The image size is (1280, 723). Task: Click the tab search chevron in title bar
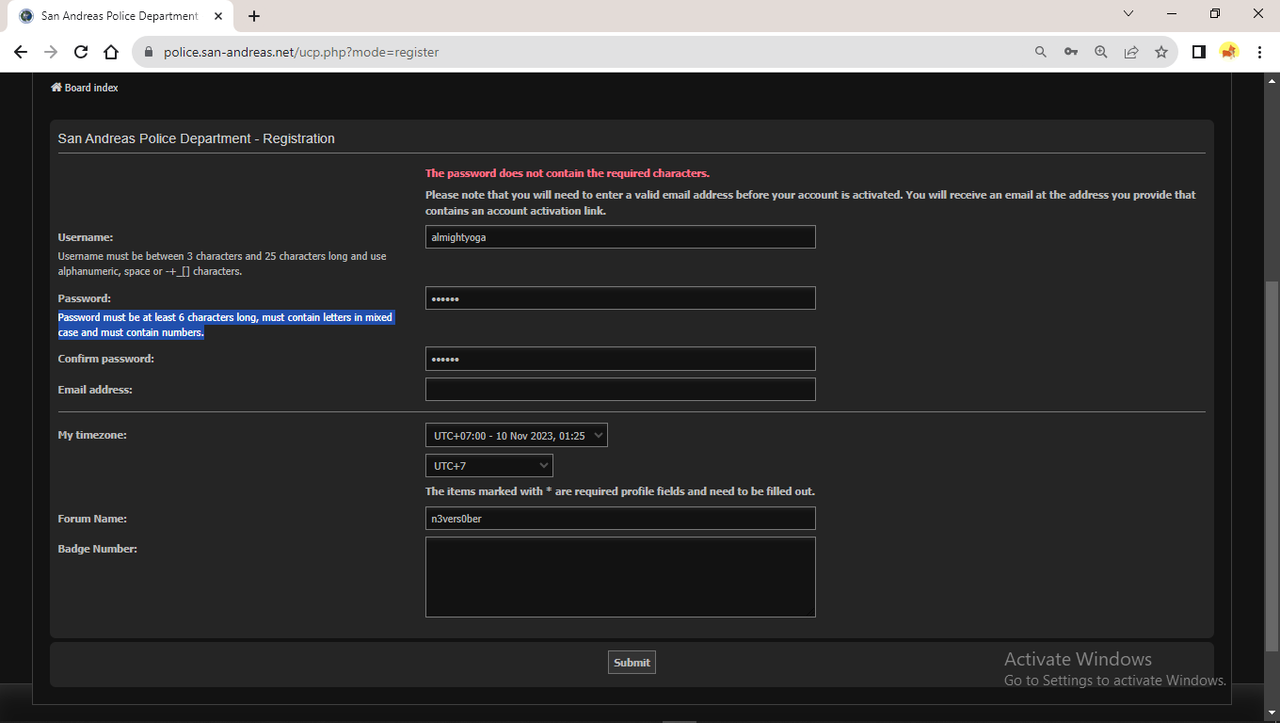click(1129, 14)
